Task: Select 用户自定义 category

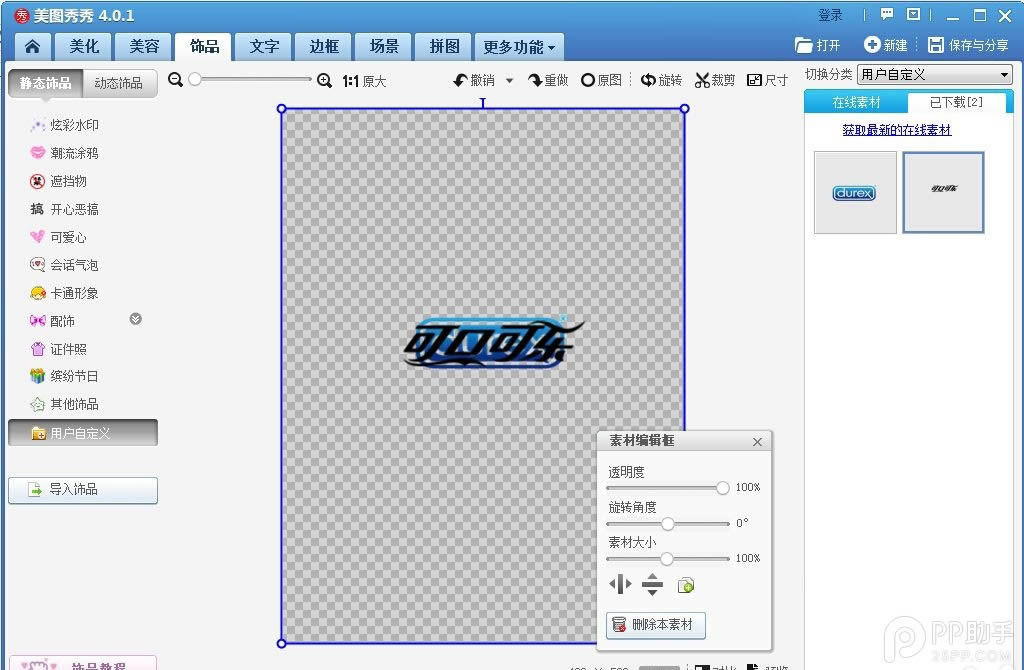Action: pos(83,433)
